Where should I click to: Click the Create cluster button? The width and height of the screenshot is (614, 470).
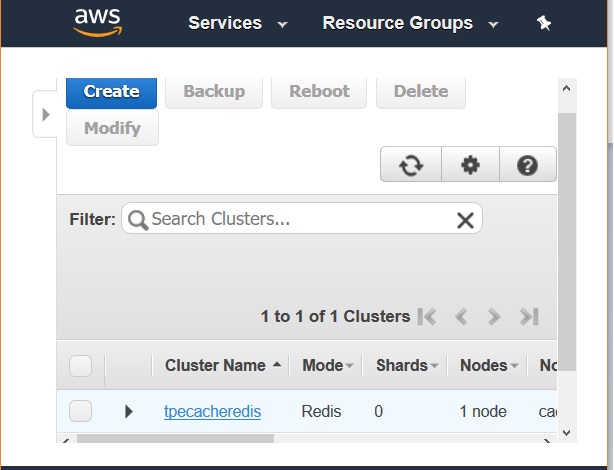pyautogui.click(x=111, y=91)
